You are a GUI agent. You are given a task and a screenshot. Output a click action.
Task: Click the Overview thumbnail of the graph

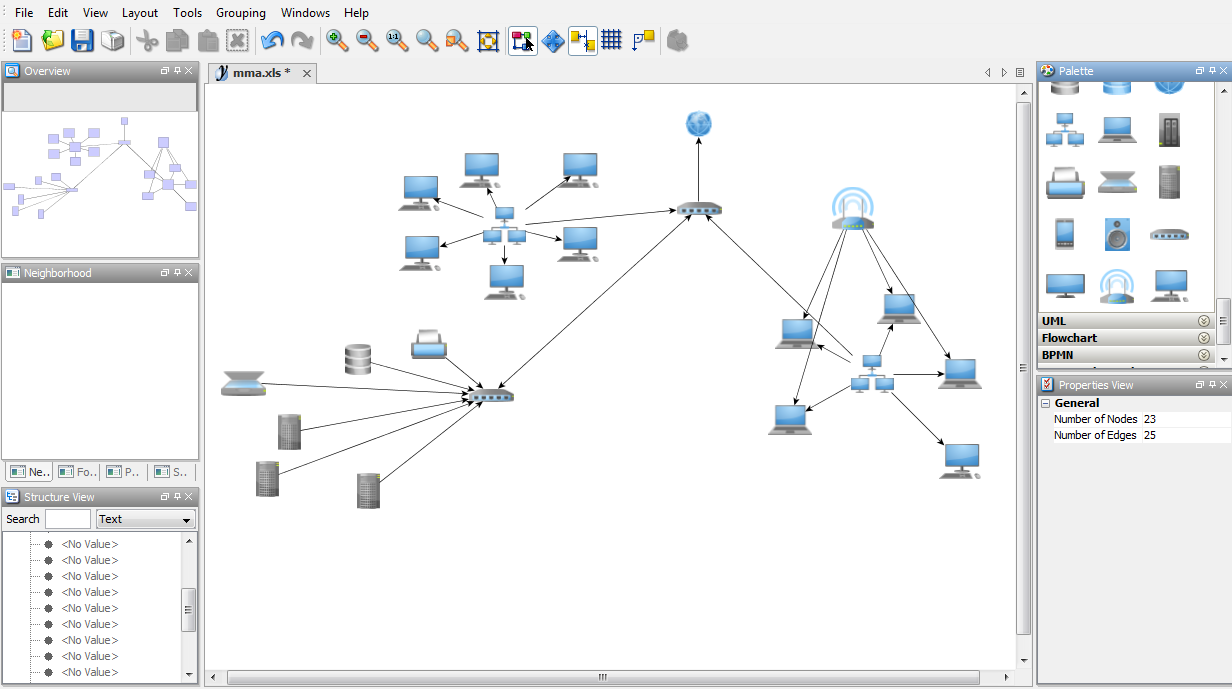coord(100,170)
